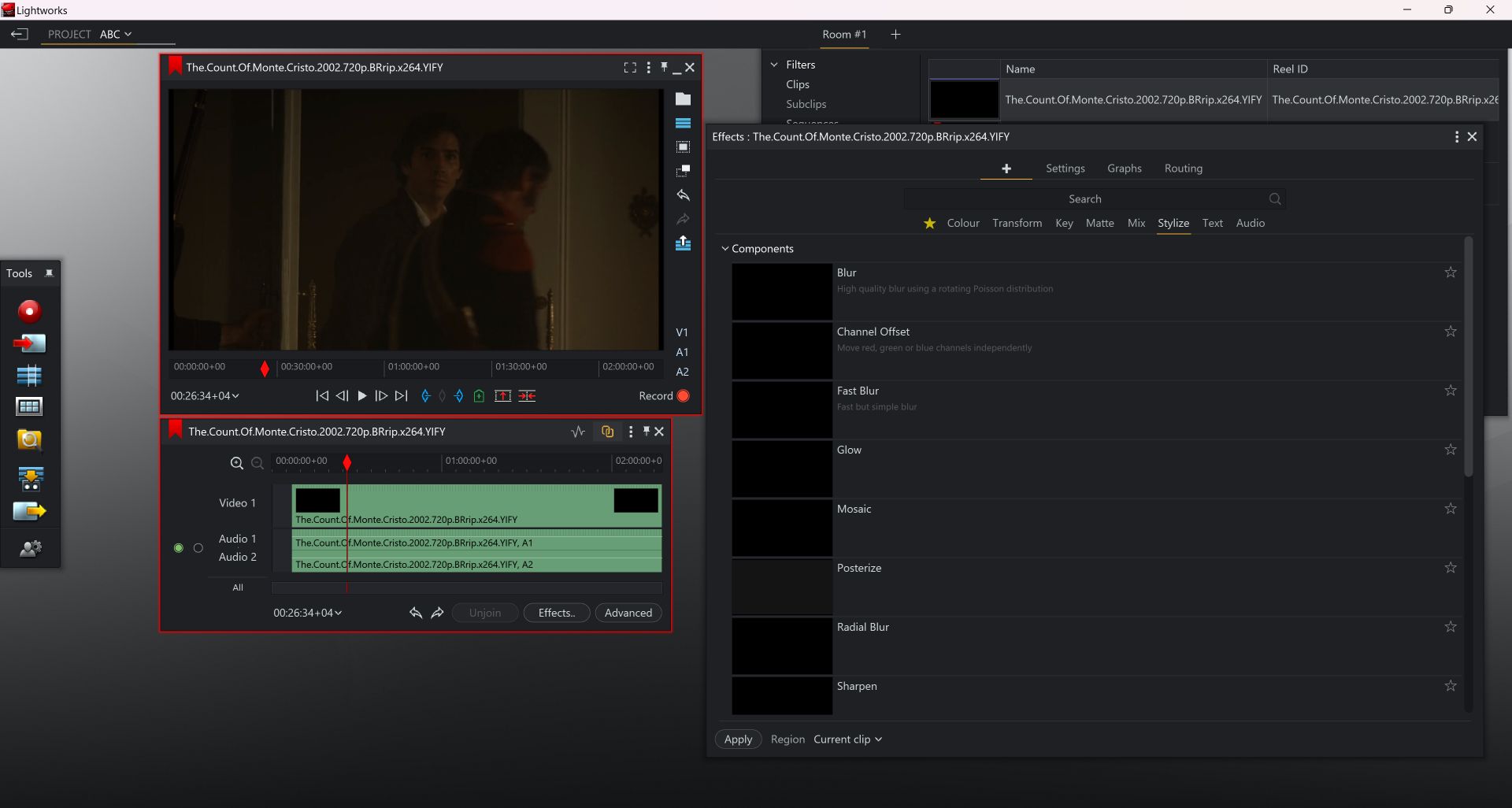Image resolution: width=1512 pixels, height=808 pixels.
Task: Set the mark-out point in viewer
Action: point(459,396)
